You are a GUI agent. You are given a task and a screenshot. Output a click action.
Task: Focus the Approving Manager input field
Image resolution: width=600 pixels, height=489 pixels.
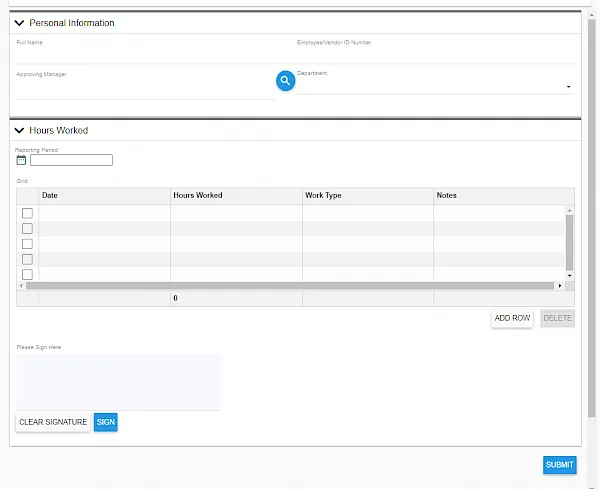click(x=145, y=90)
